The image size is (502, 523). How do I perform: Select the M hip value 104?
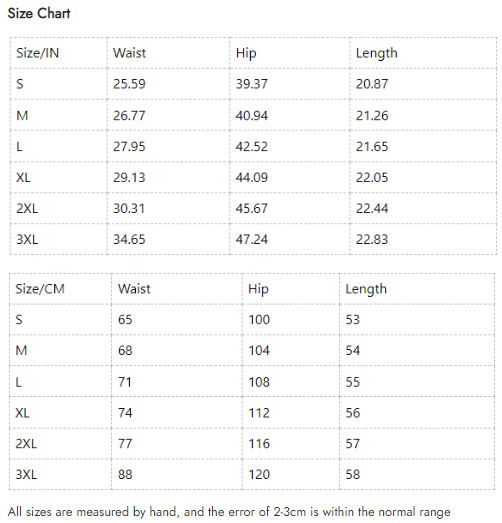click(x=259, y=351)
